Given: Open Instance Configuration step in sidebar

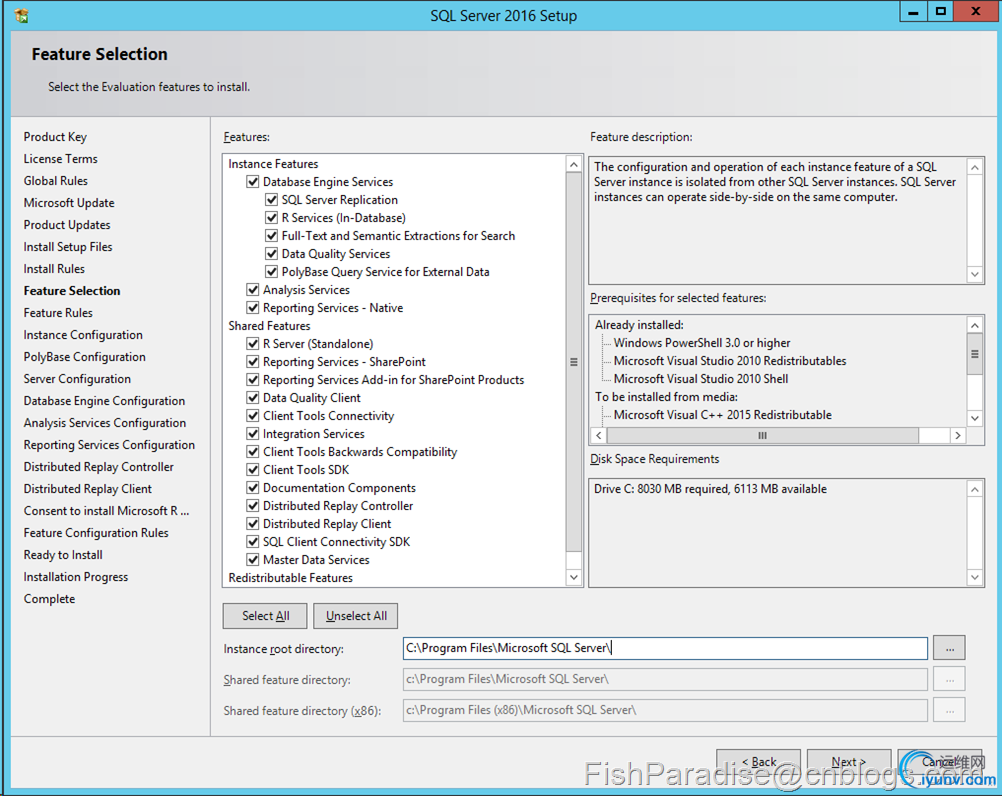Looking at the screenshot, I should click(83, 335).
